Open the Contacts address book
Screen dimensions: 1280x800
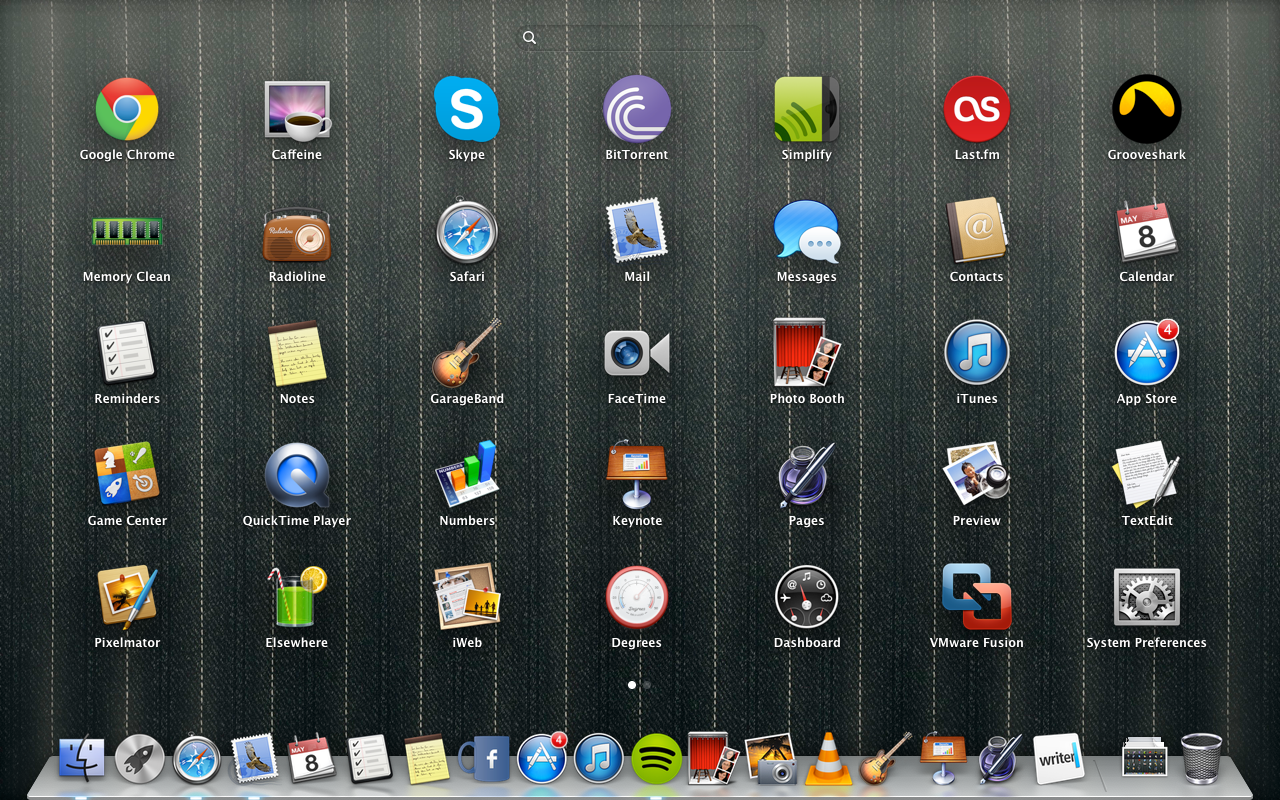click(x=977, y=231)
